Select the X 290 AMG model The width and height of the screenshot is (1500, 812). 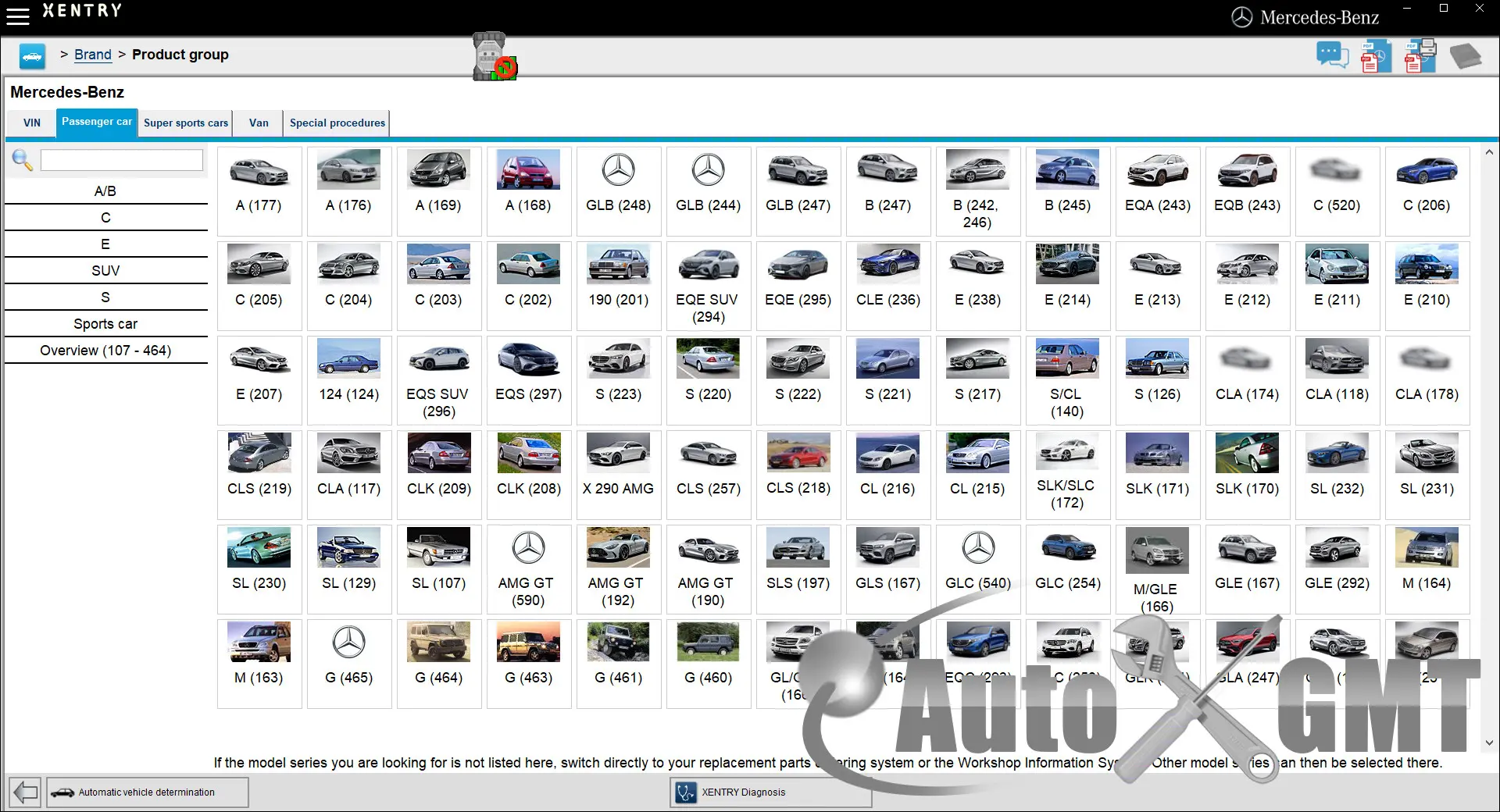(619, 475)
